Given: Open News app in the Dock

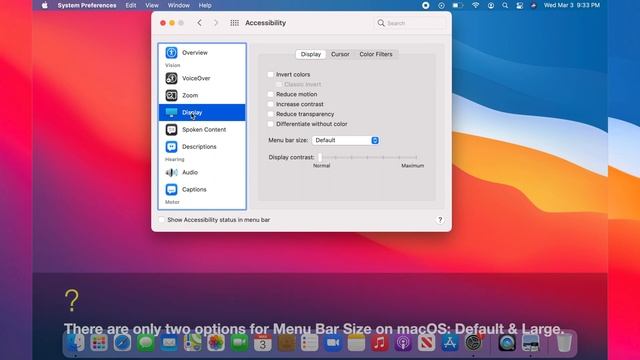Looking at the screenshot, I should [426, 343].
